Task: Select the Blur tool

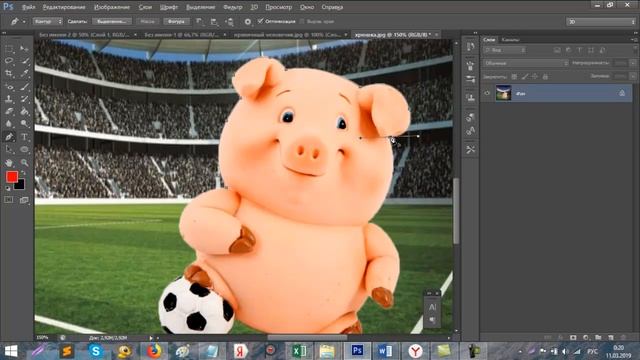Action: 9,124
